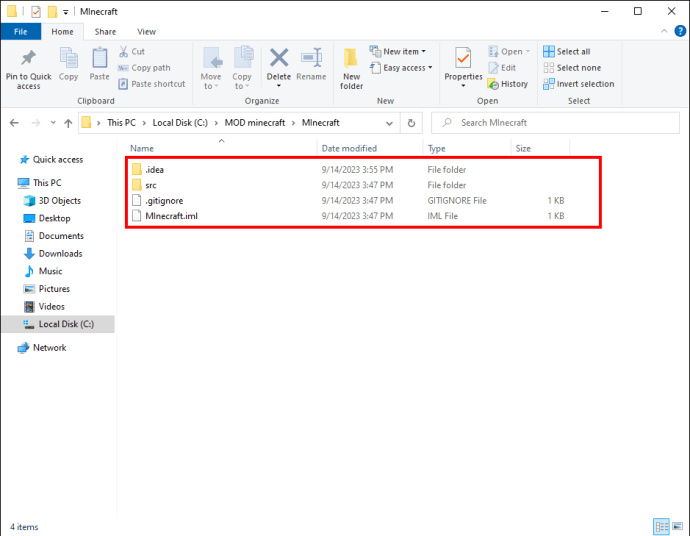This screenshot has height=536, width=690.
Task: Open New item dropdown
Action: [398, 51]
